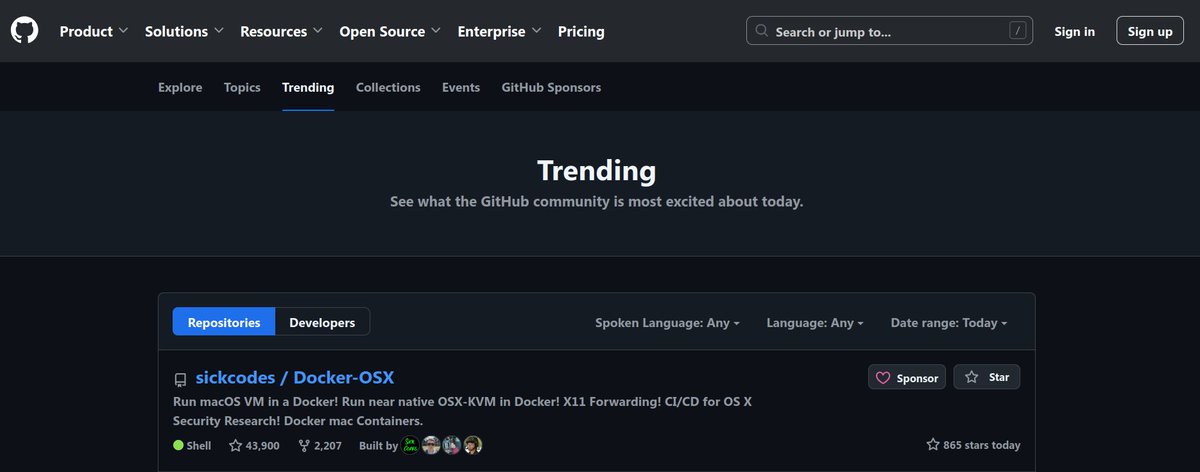This screenshot has width=1200, height=472.
Task: Open the Collections tab
Action: (388, 88)
